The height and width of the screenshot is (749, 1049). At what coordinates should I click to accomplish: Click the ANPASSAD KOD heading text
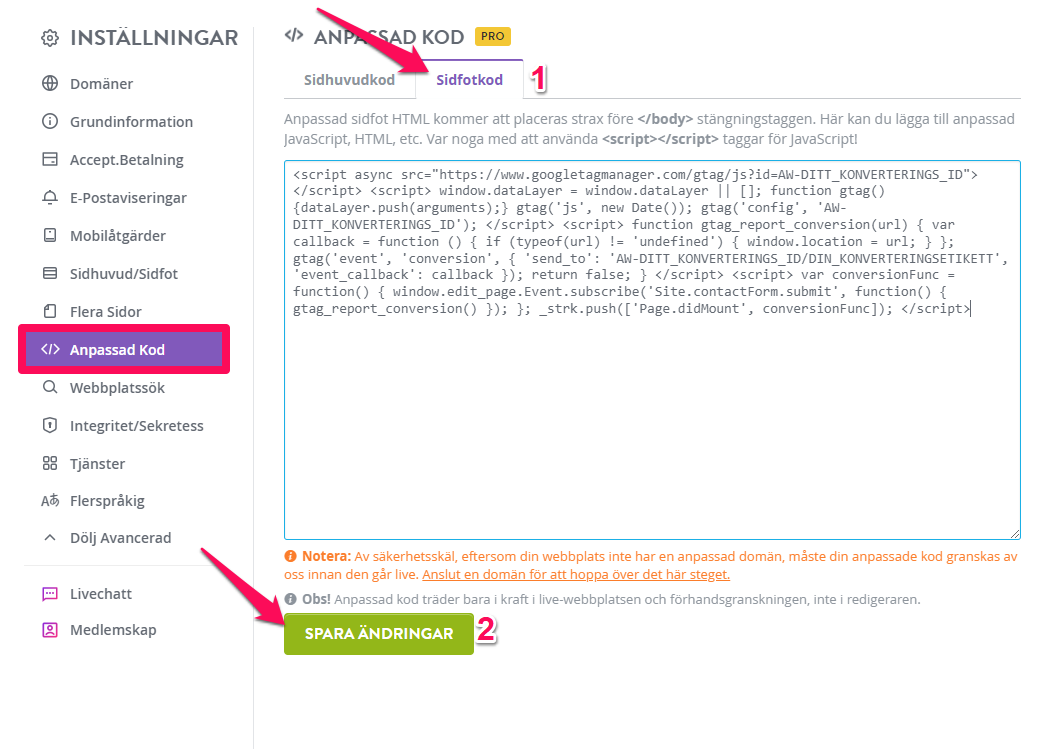[389, 37]
